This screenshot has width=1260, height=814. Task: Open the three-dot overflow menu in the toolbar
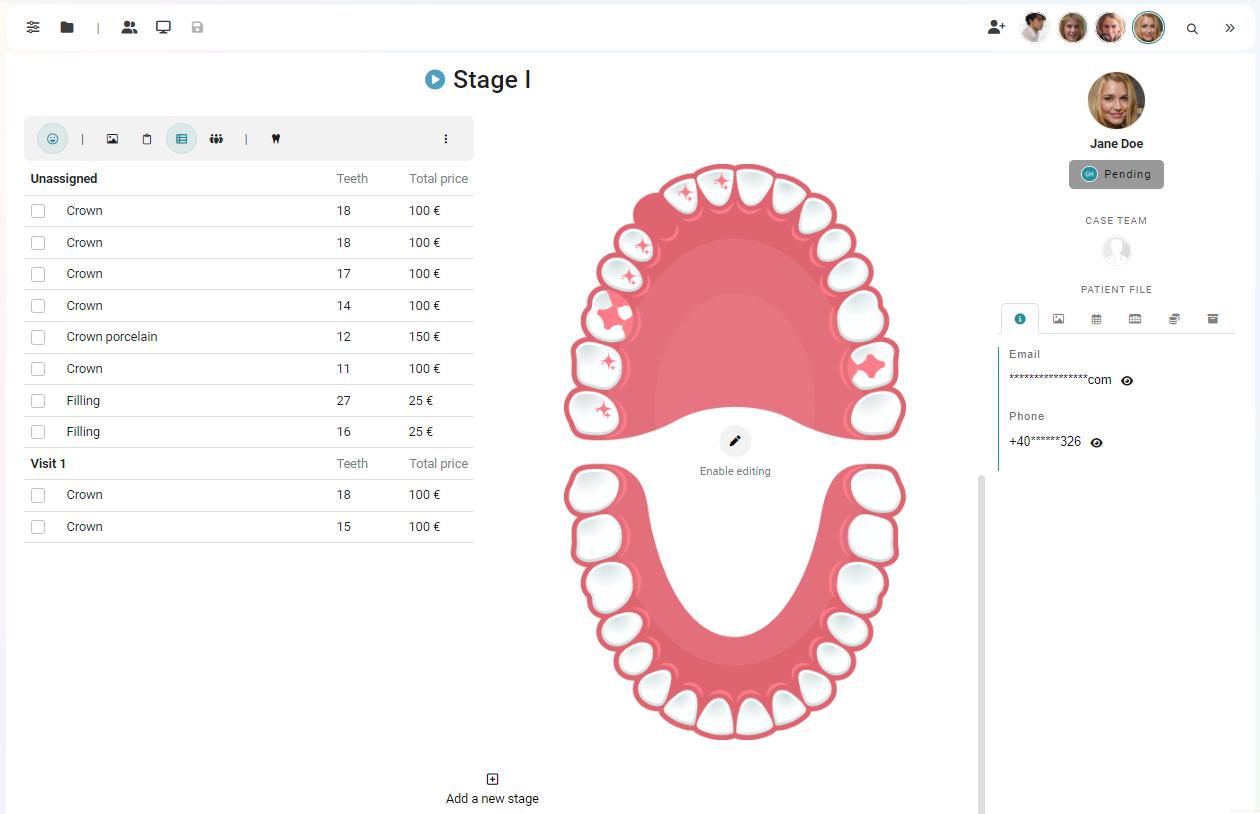point(445,138)
